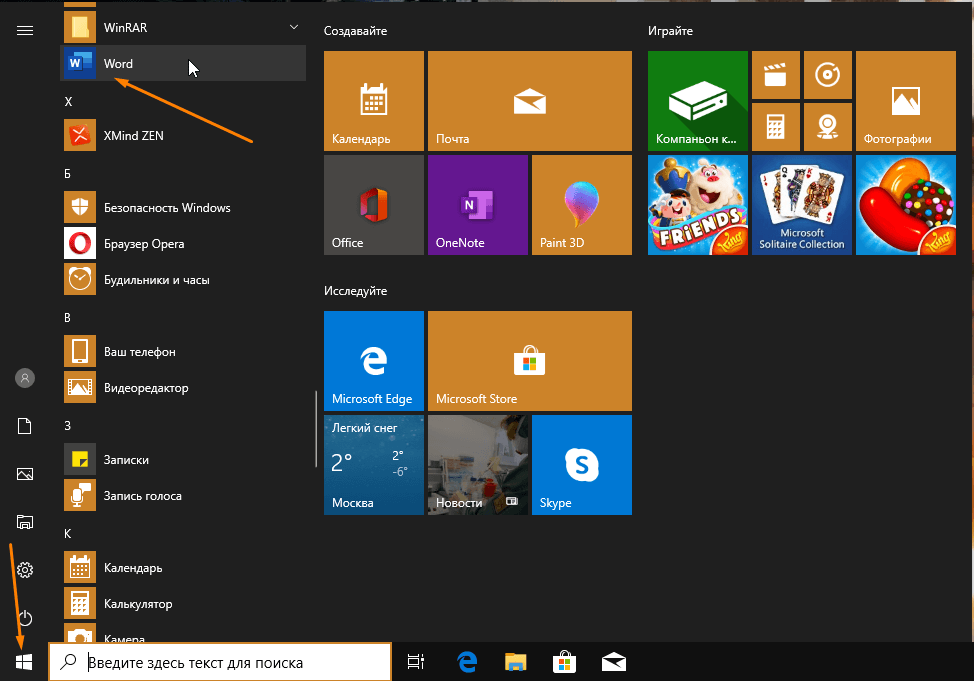The image size is (974, 681).
Task: Open the user account icon
Action: tap(25, 378)
